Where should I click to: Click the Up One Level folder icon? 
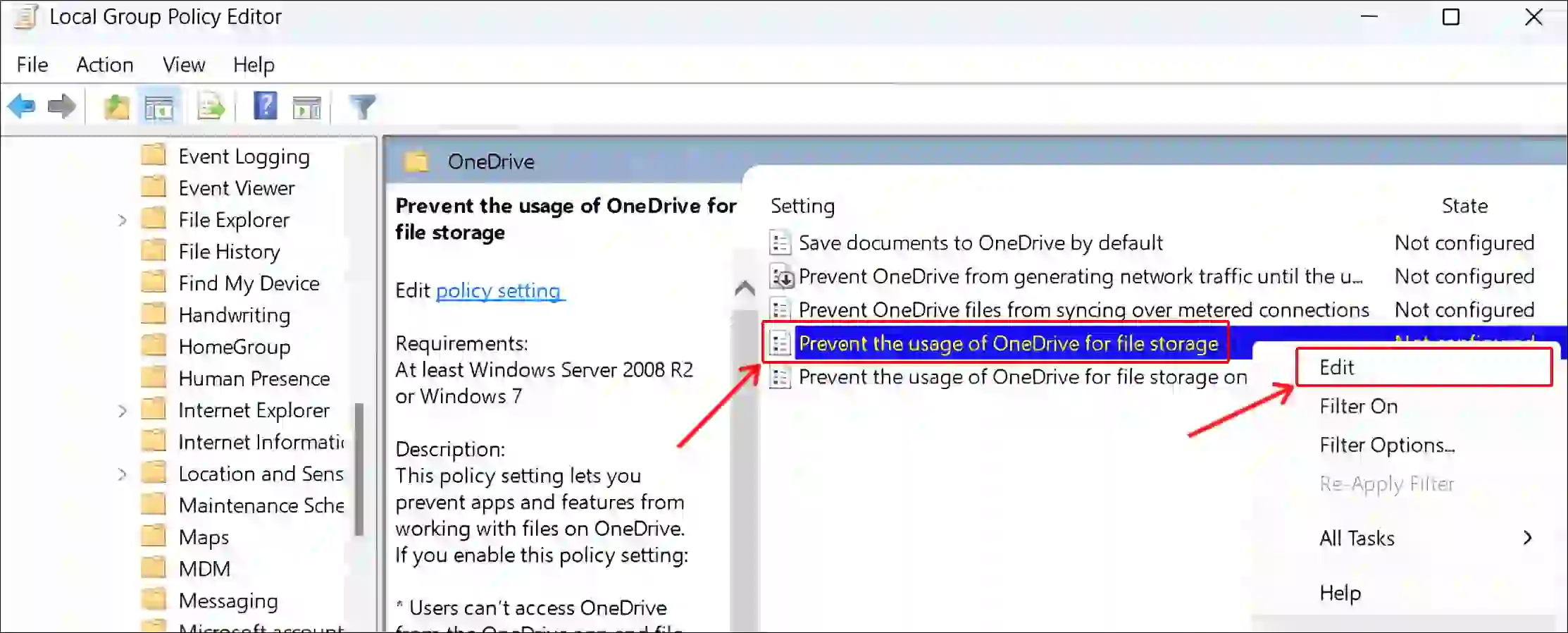tap(116, 107)
